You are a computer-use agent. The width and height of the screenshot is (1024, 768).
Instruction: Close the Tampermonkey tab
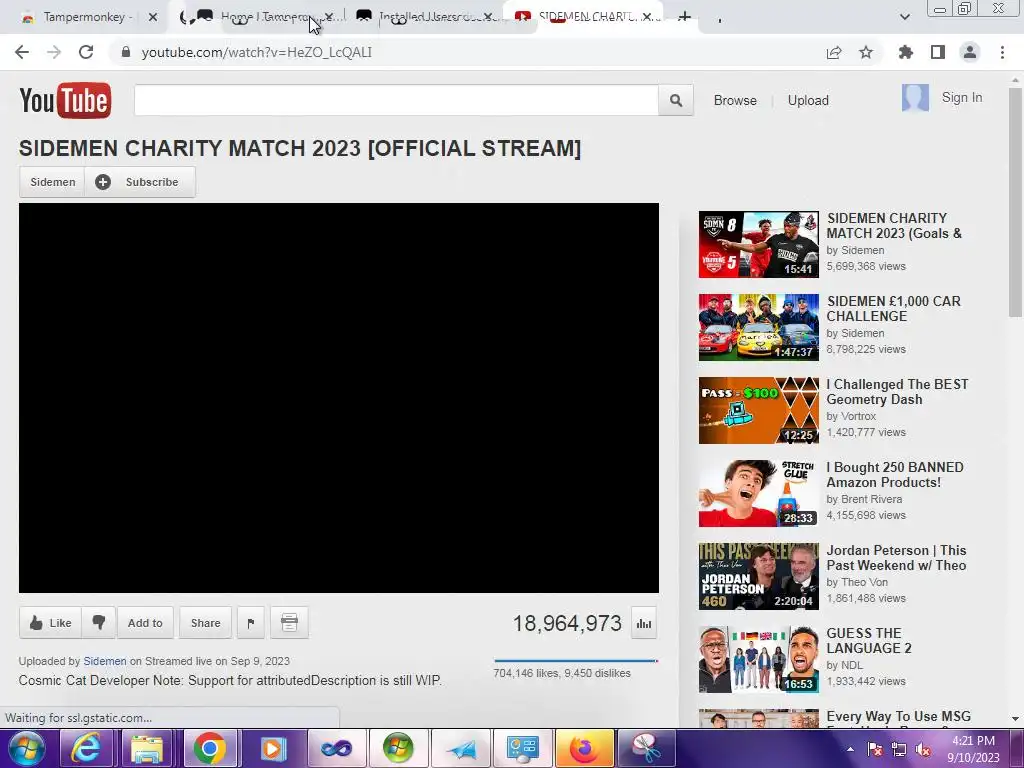point(153,17)
